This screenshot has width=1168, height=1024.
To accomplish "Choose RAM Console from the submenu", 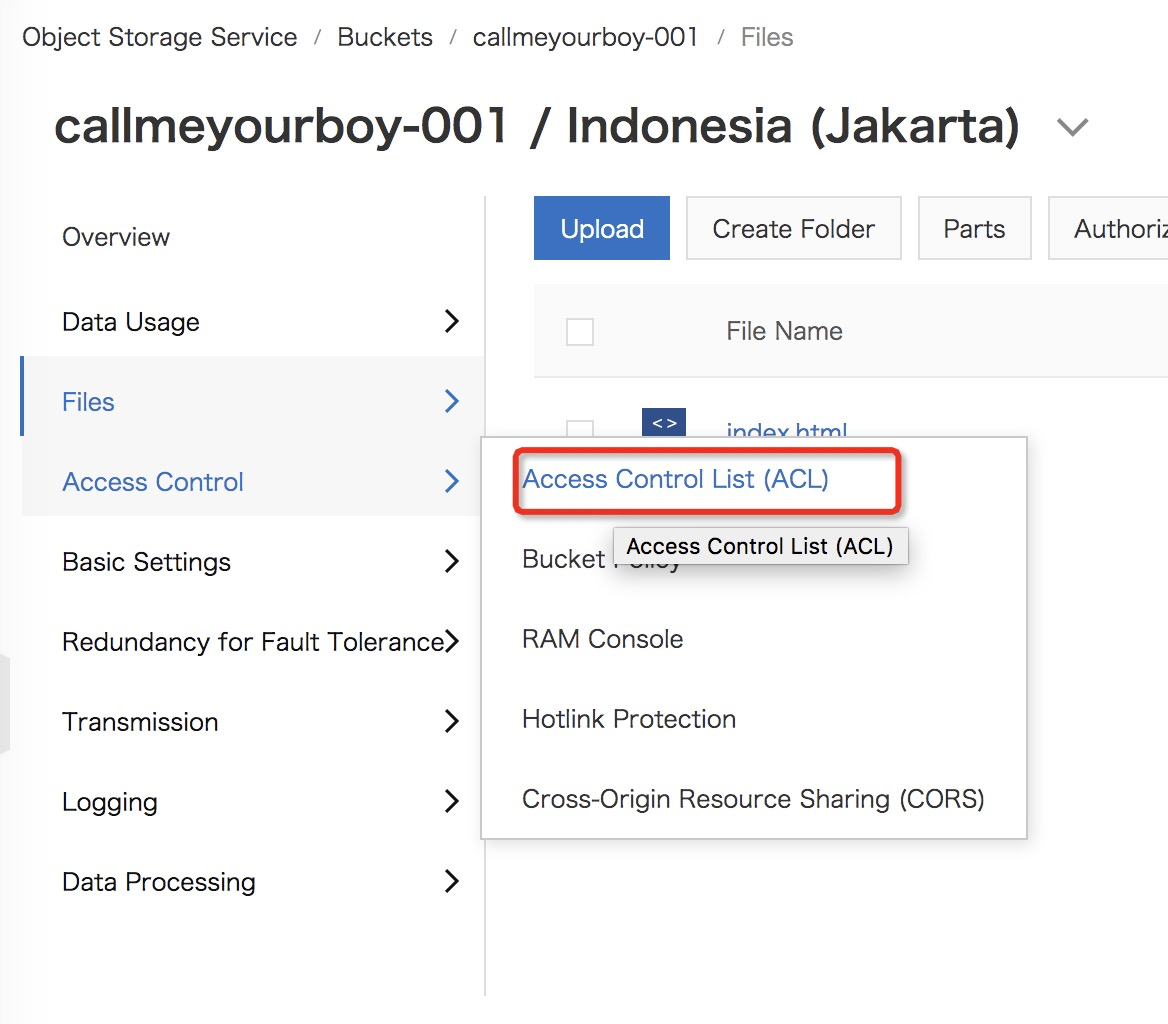I will tap(602, 639).
